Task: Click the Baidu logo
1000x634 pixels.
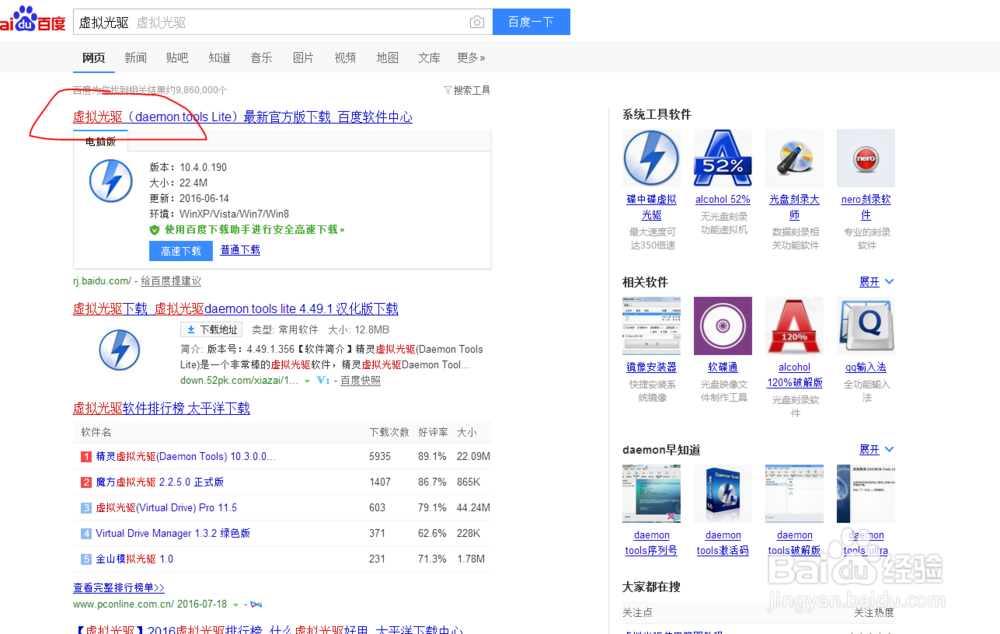Action: click(x=32, y=20)
